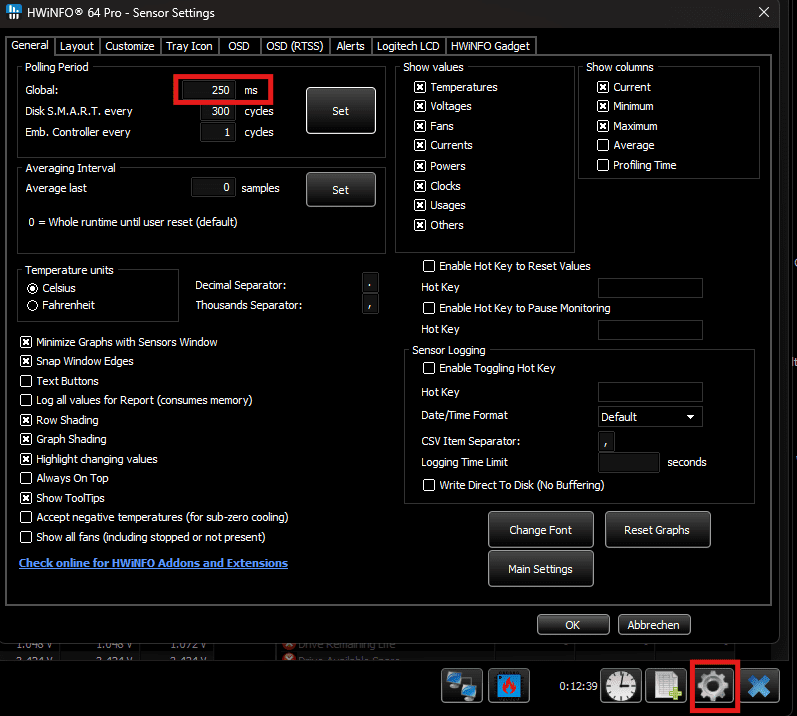This screenshot has height=716, width=797.
Task: Toggle the Currents checkbox
Action: click(x=420, y=145)
